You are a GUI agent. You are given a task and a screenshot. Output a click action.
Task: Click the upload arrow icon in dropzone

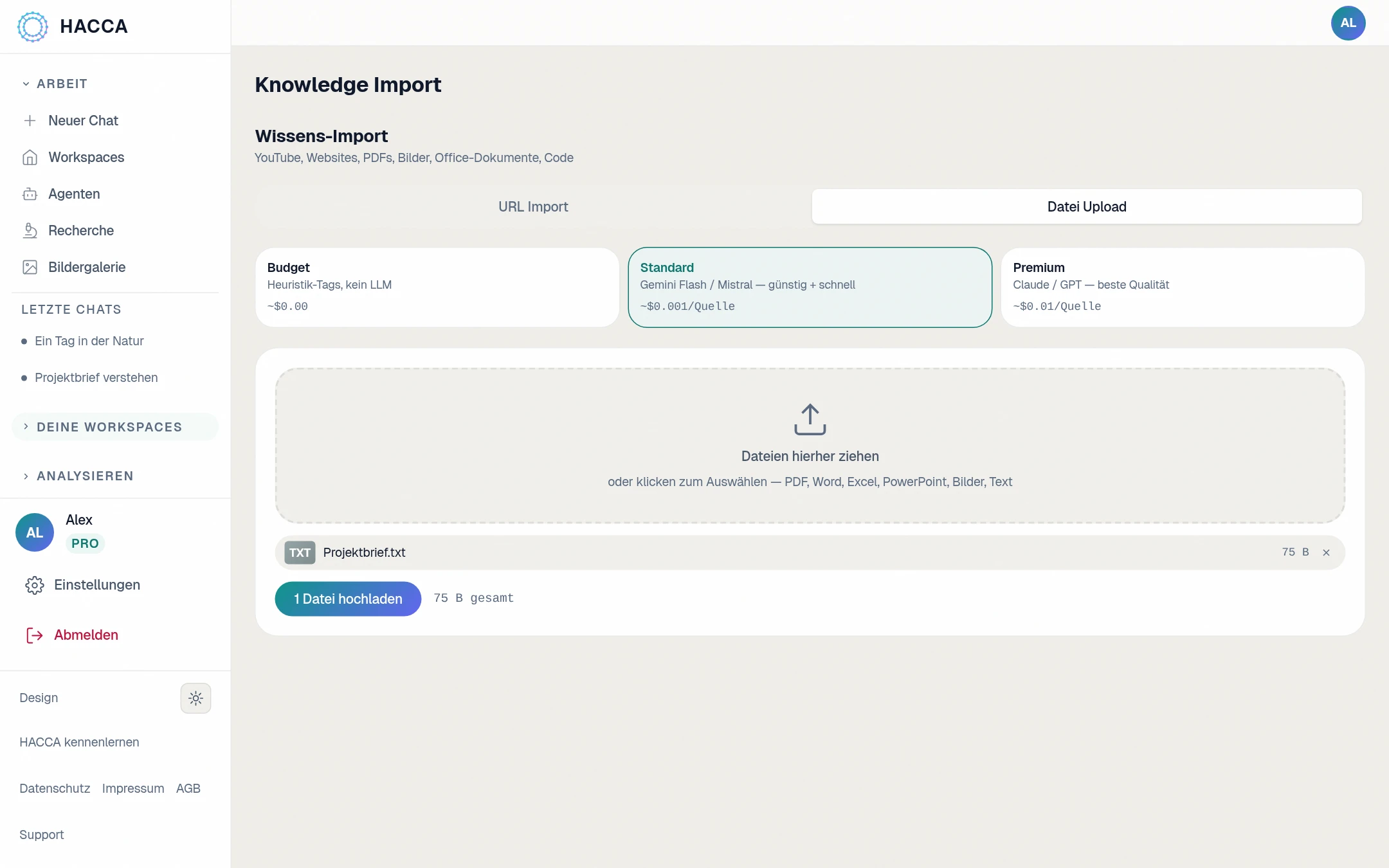(x=810, y=419)
